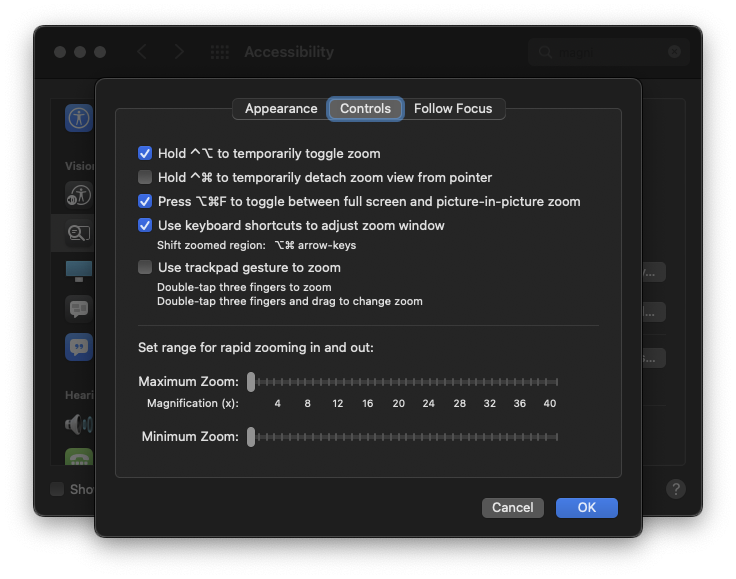
Task: Click the question mark help button
Action: pyautogui.click(x=676, y=489)
